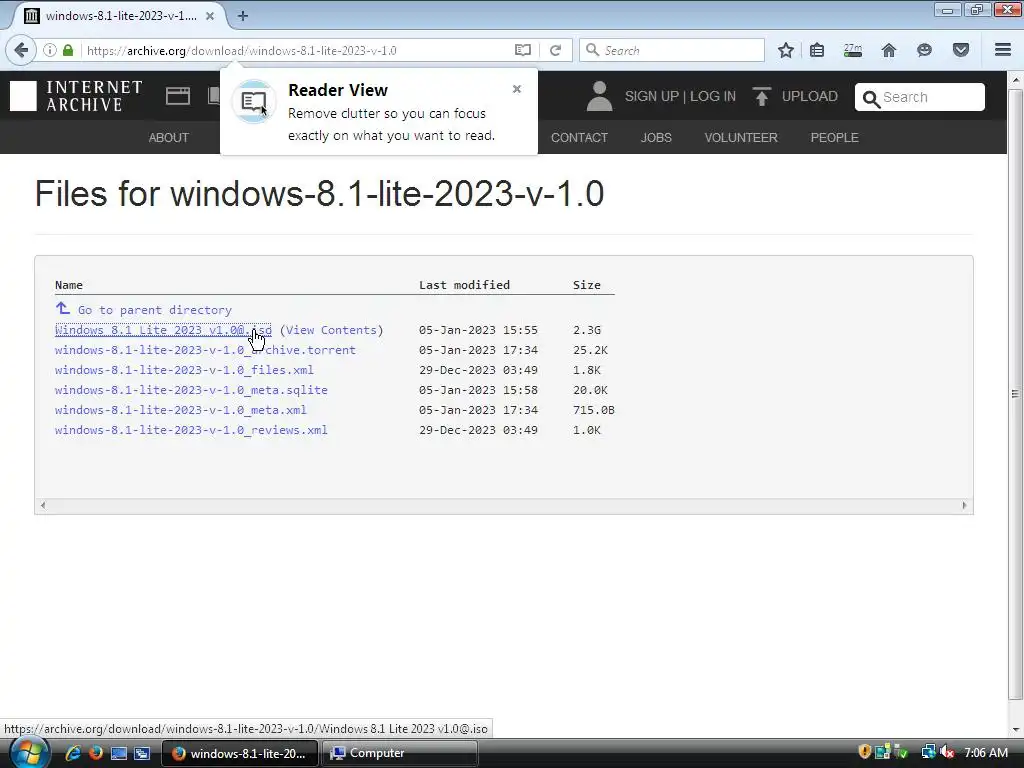
Task: Open Windows Start orb
Action: coord(29,753)
